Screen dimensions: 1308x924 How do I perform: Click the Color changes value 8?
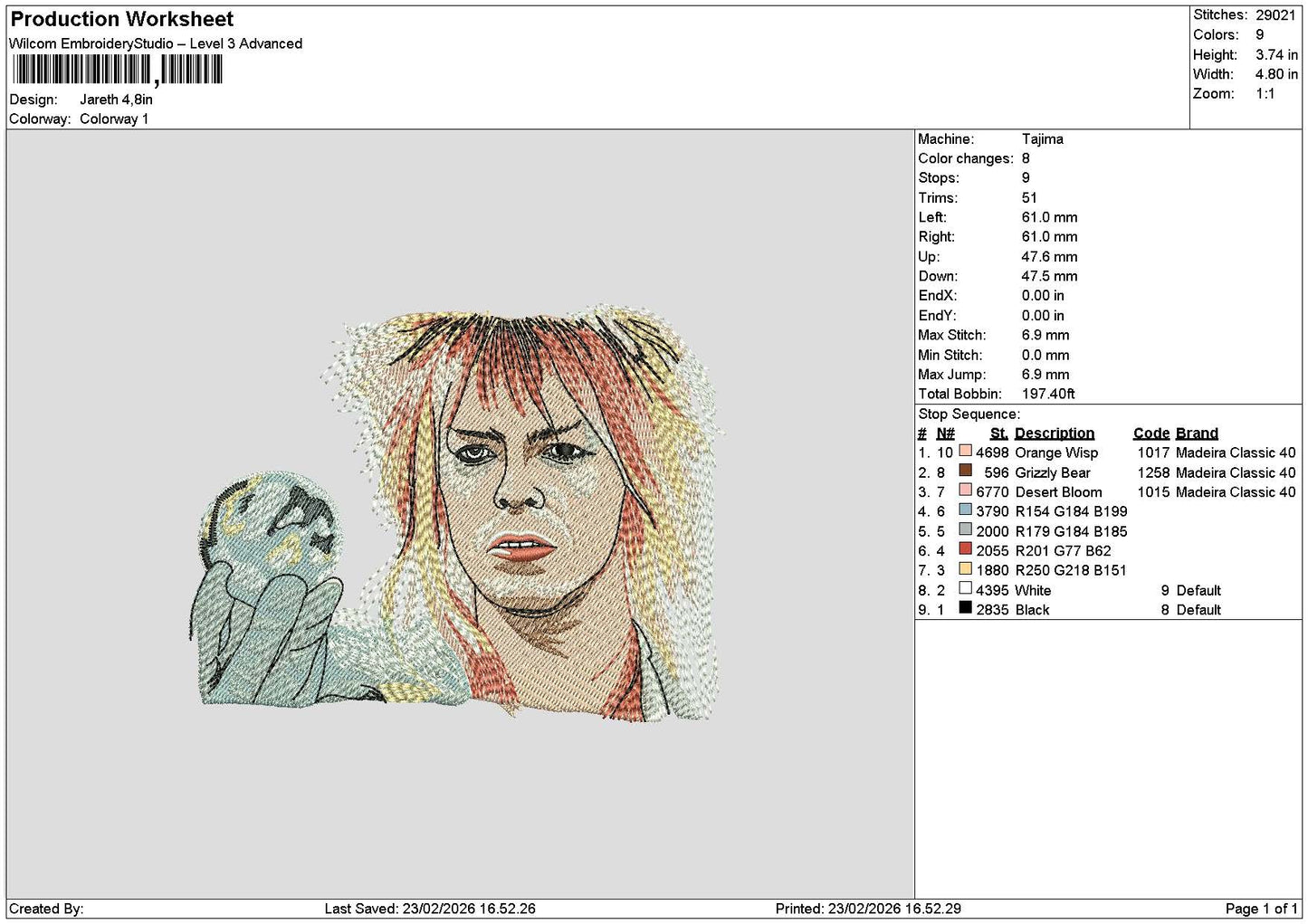[1026, 158]
